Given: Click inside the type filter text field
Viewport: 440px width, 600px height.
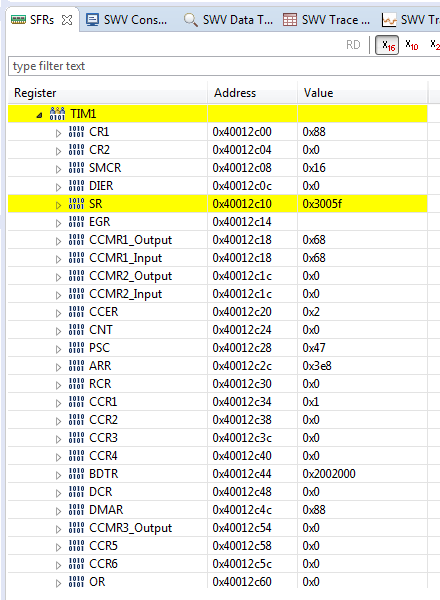Looking at the screenshot, I should 224,66.
